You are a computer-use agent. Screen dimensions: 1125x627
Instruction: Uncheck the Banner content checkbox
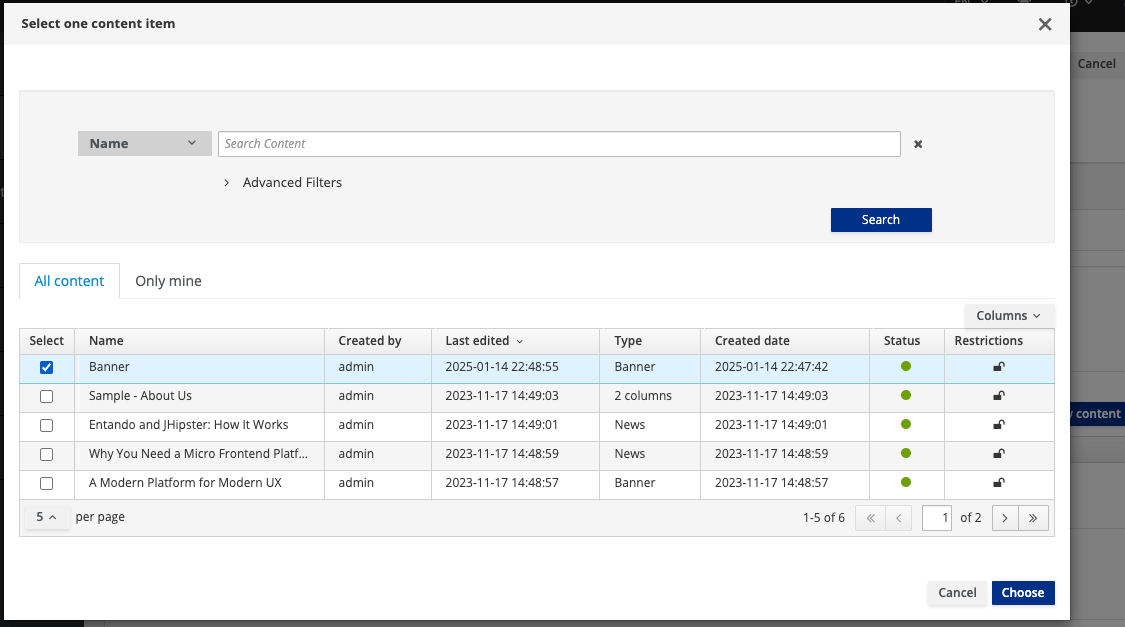(47, 367)
